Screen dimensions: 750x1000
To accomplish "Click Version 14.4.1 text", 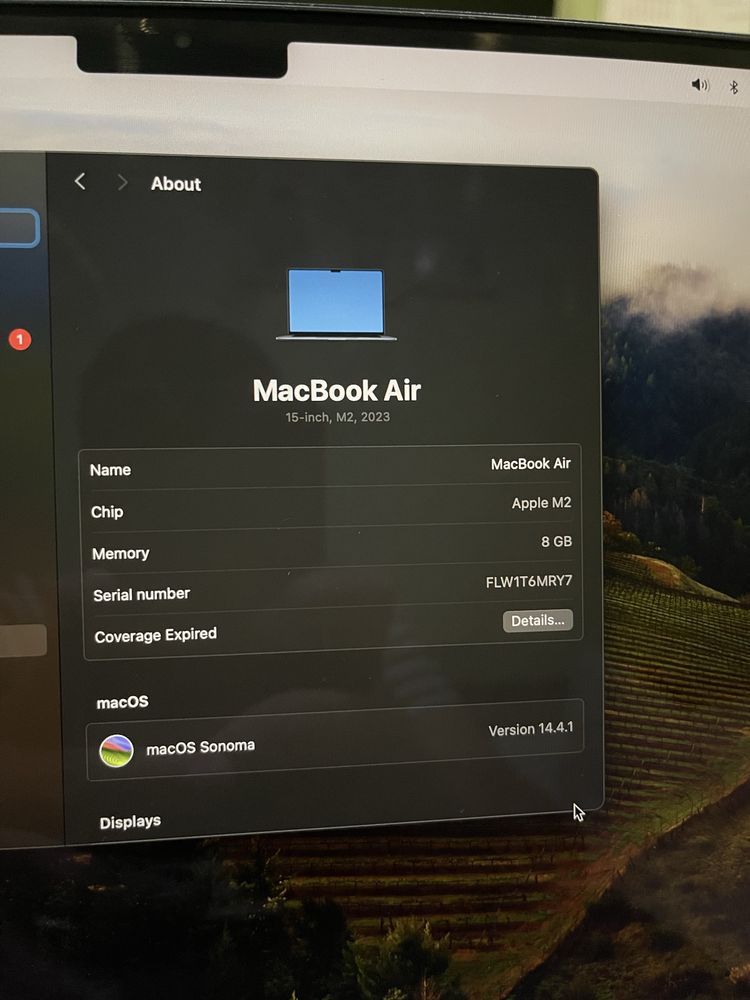I will [x=531, y=729].
